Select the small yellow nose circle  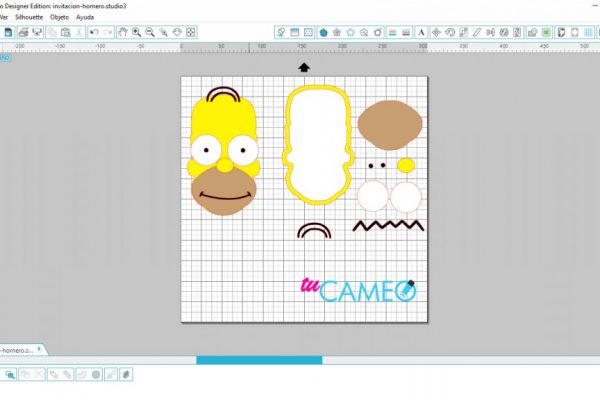tap(406, 165)
